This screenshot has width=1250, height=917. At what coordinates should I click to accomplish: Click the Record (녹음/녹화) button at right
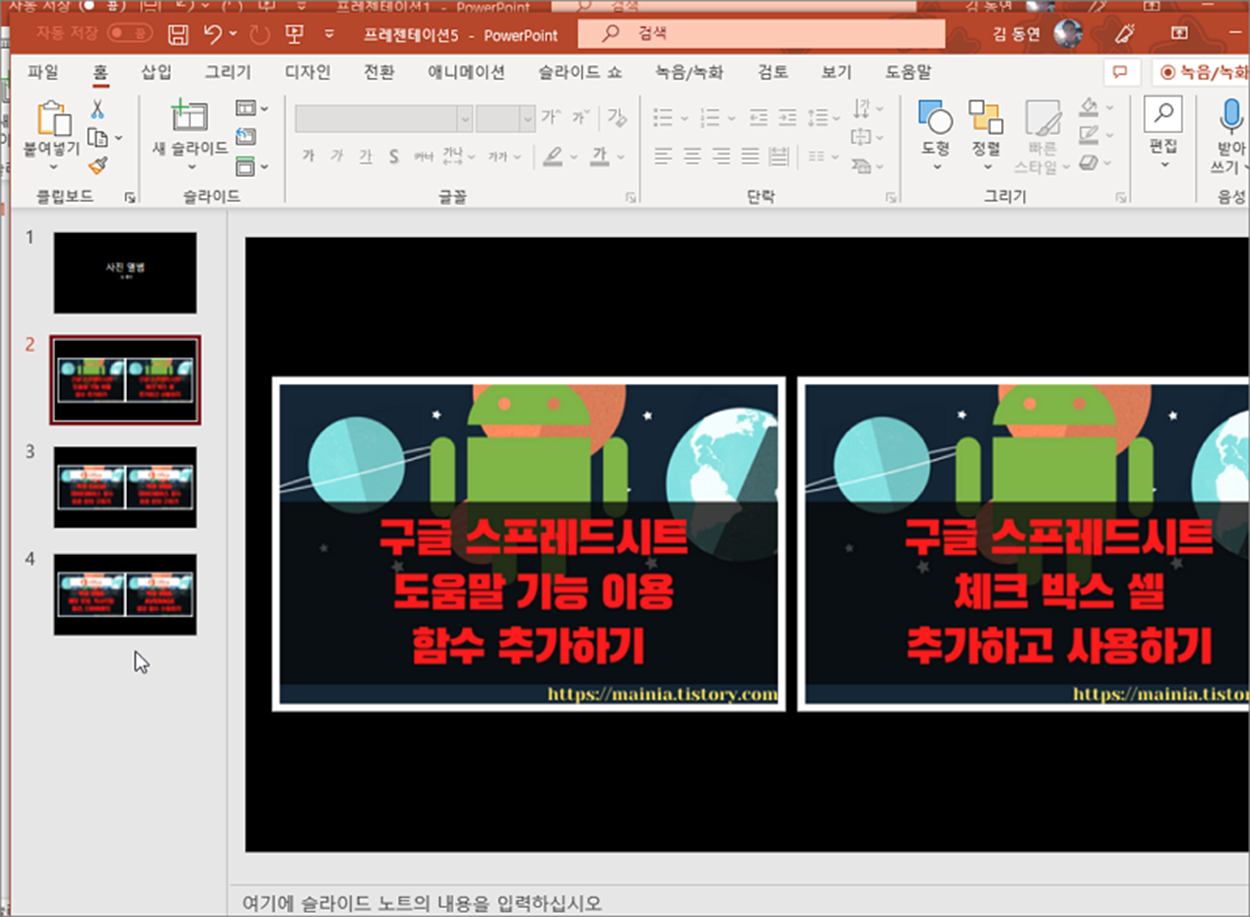(1203, 72)
